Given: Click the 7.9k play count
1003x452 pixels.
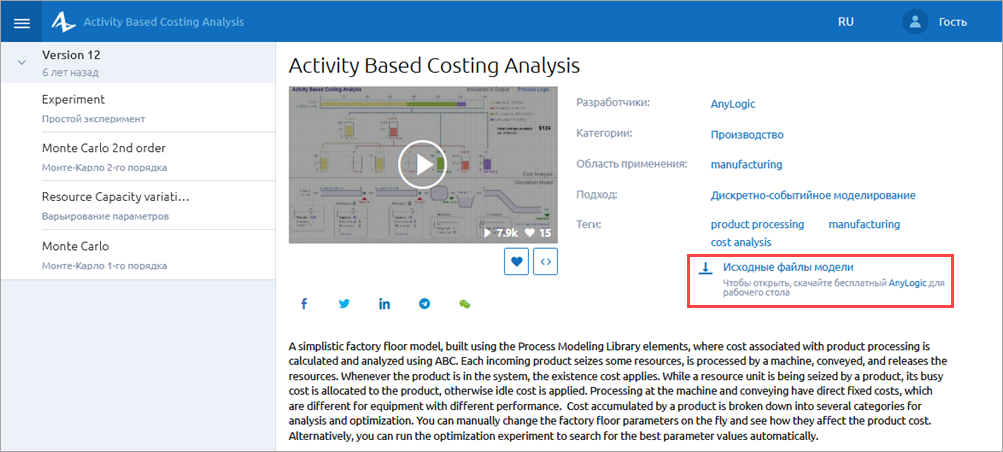Looking at the screenshot, I should point(501,233).
